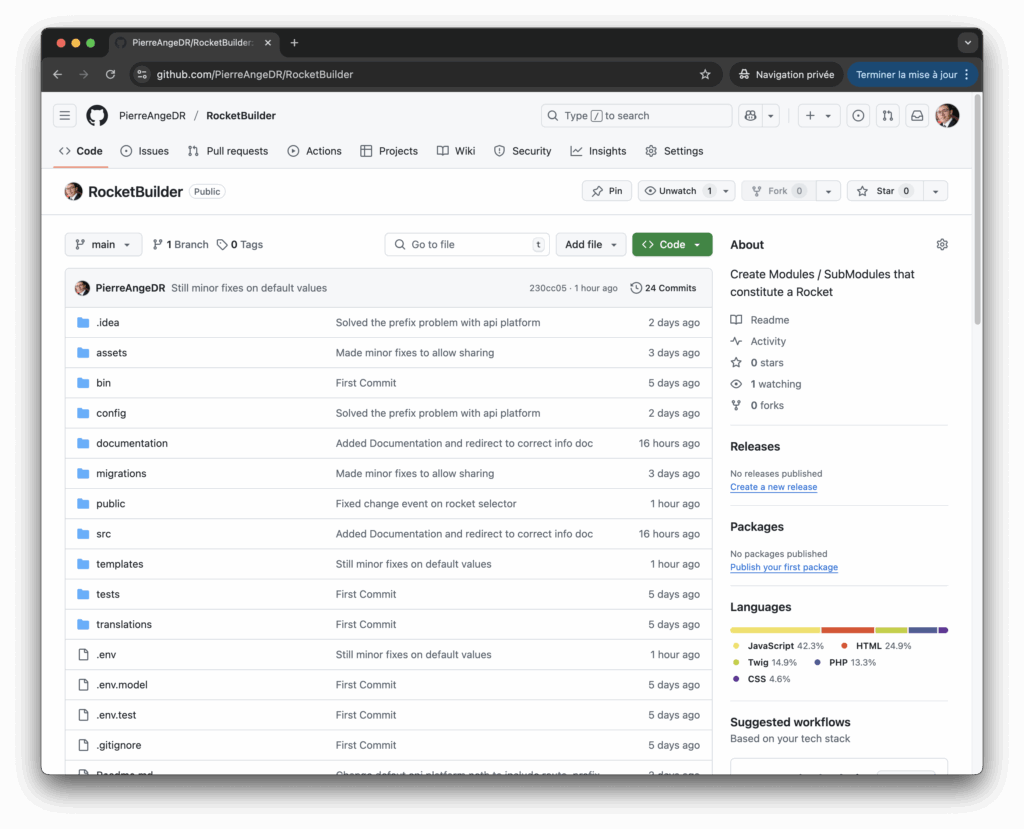The height and width of the screenshot is (829, 1024).
Task: Click the browser address bar URL
Action: click(x=255, y=74)
